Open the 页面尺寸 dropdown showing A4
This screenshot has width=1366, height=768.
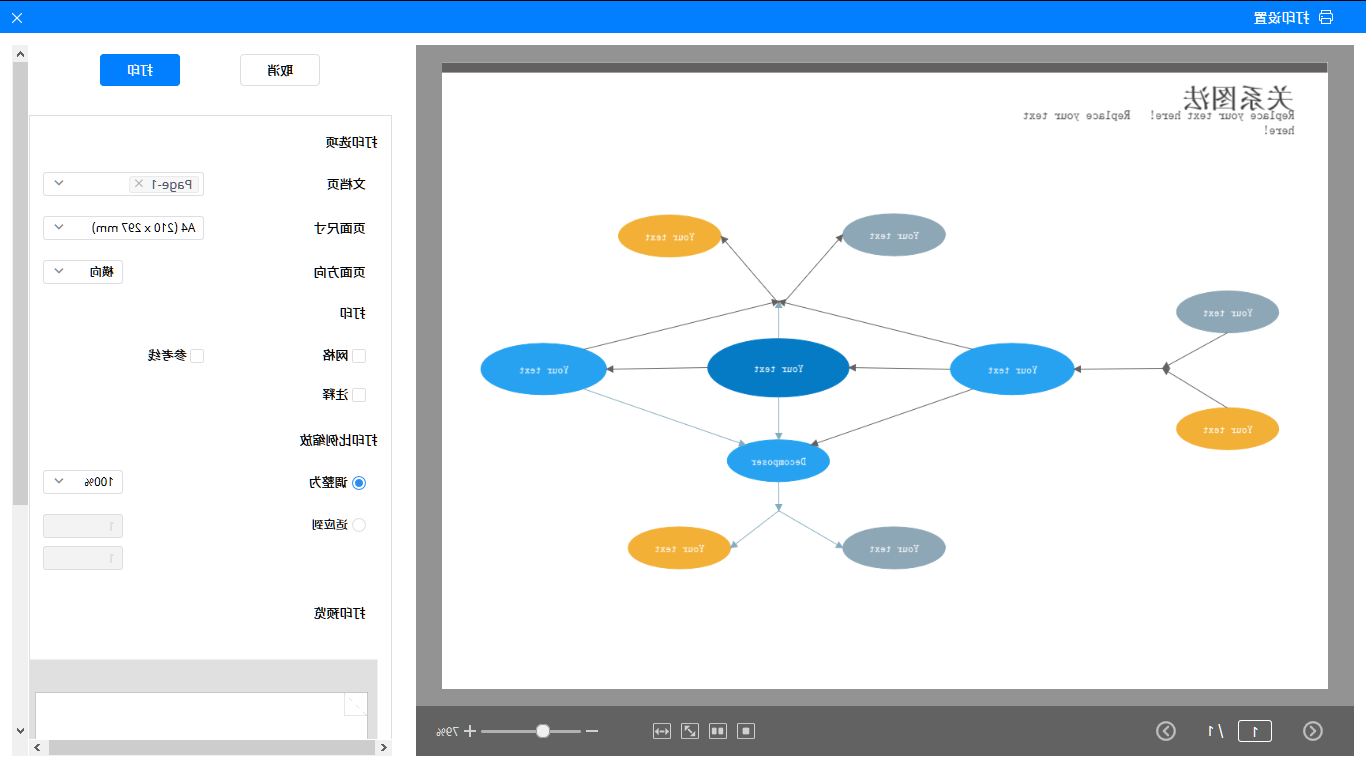tap(123, 228)
